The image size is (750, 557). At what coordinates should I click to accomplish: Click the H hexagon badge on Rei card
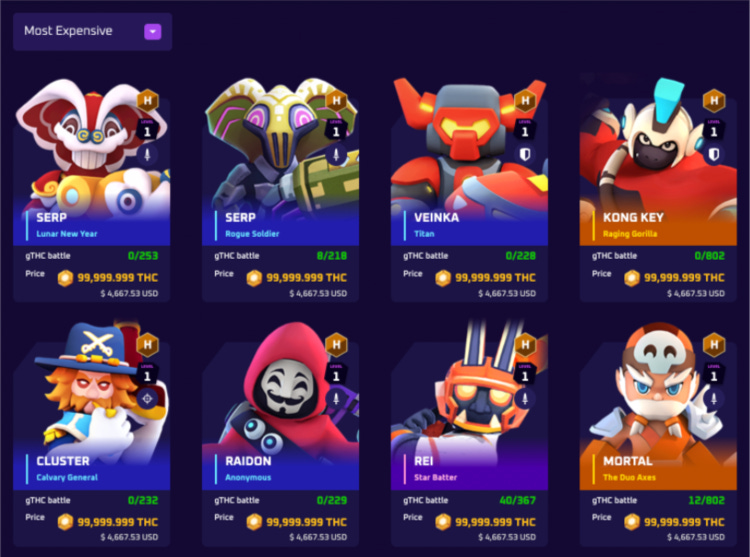[525, 344]
